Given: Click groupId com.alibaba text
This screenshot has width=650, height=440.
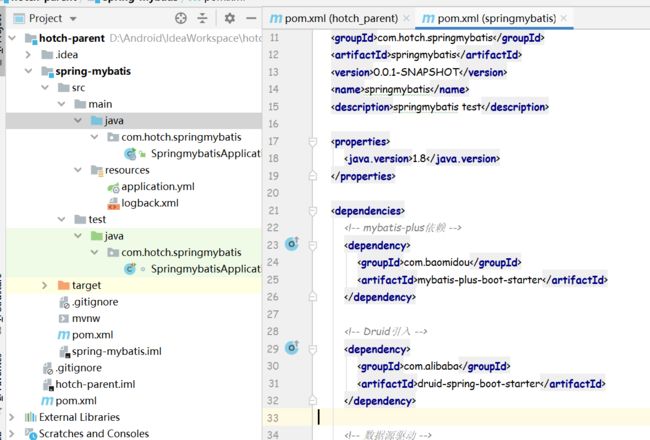Looking at the screenshot, I should (431, 366).
